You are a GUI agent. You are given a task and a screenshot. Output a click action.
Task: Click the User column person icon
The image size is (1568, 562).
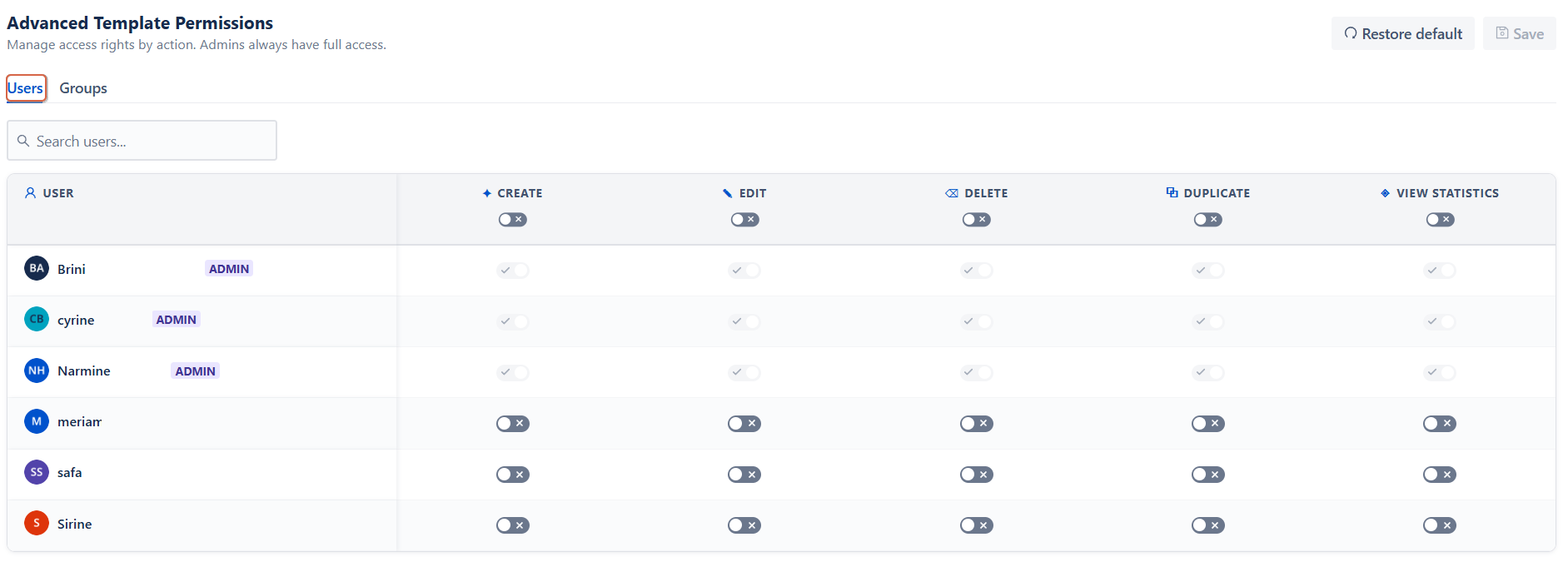(30, 192)
